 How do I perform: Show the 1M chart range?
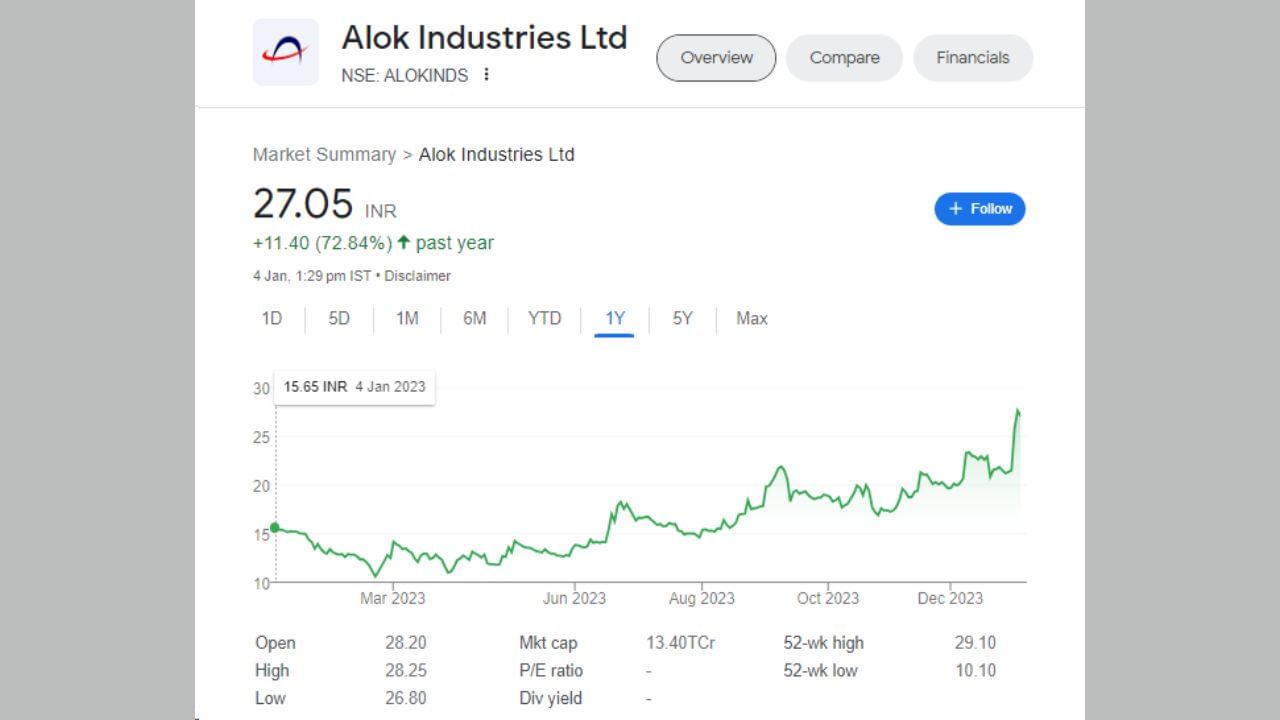407,319
